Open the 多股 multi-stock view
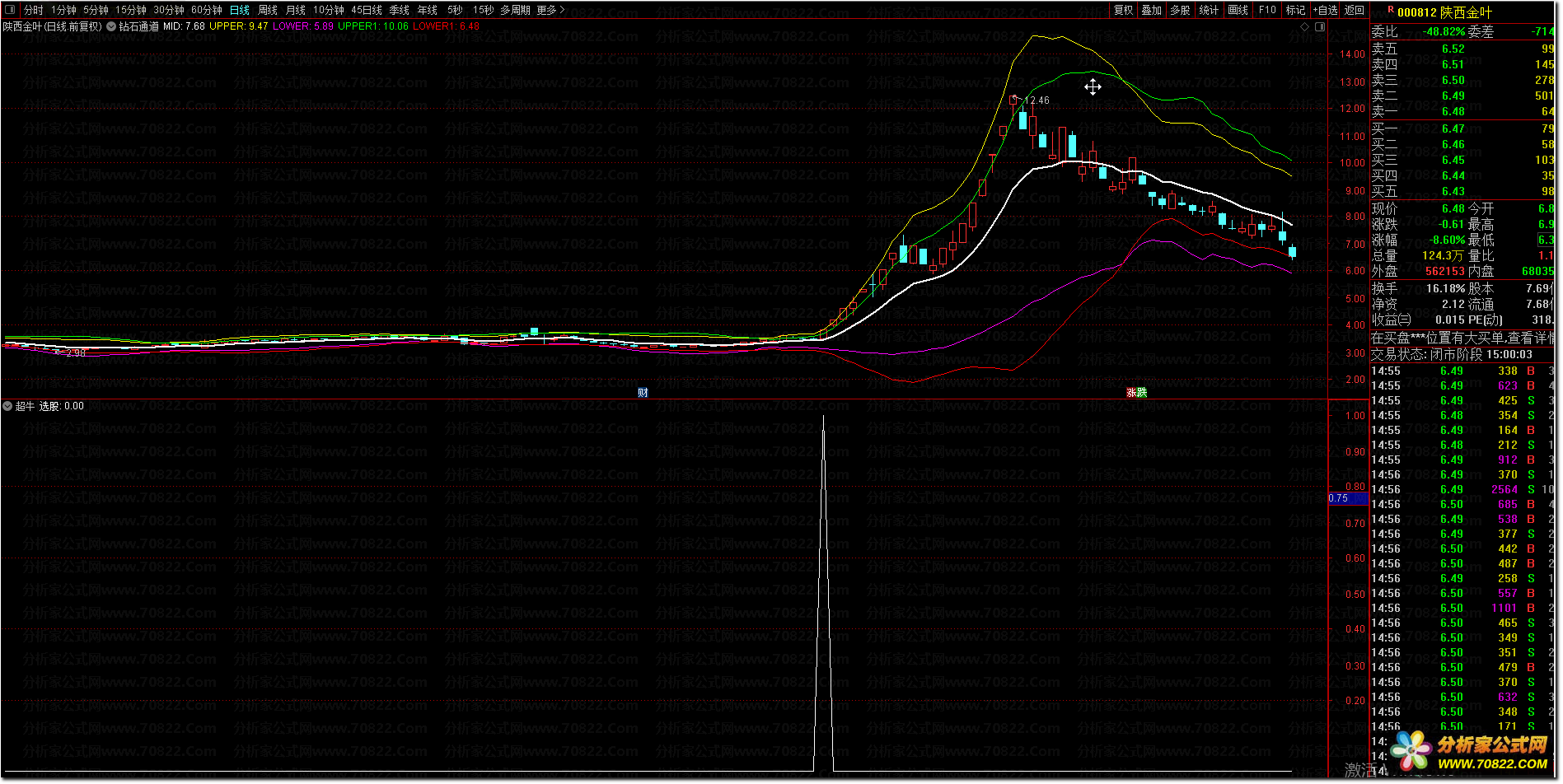Screen dimensions: 1563x784 coord(1181,10)
